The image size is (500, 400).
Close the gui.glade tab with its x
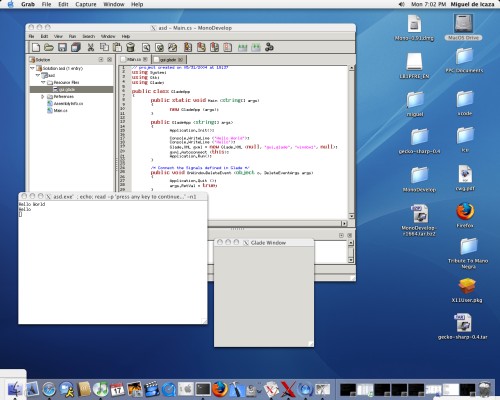[x=180, y=60]
